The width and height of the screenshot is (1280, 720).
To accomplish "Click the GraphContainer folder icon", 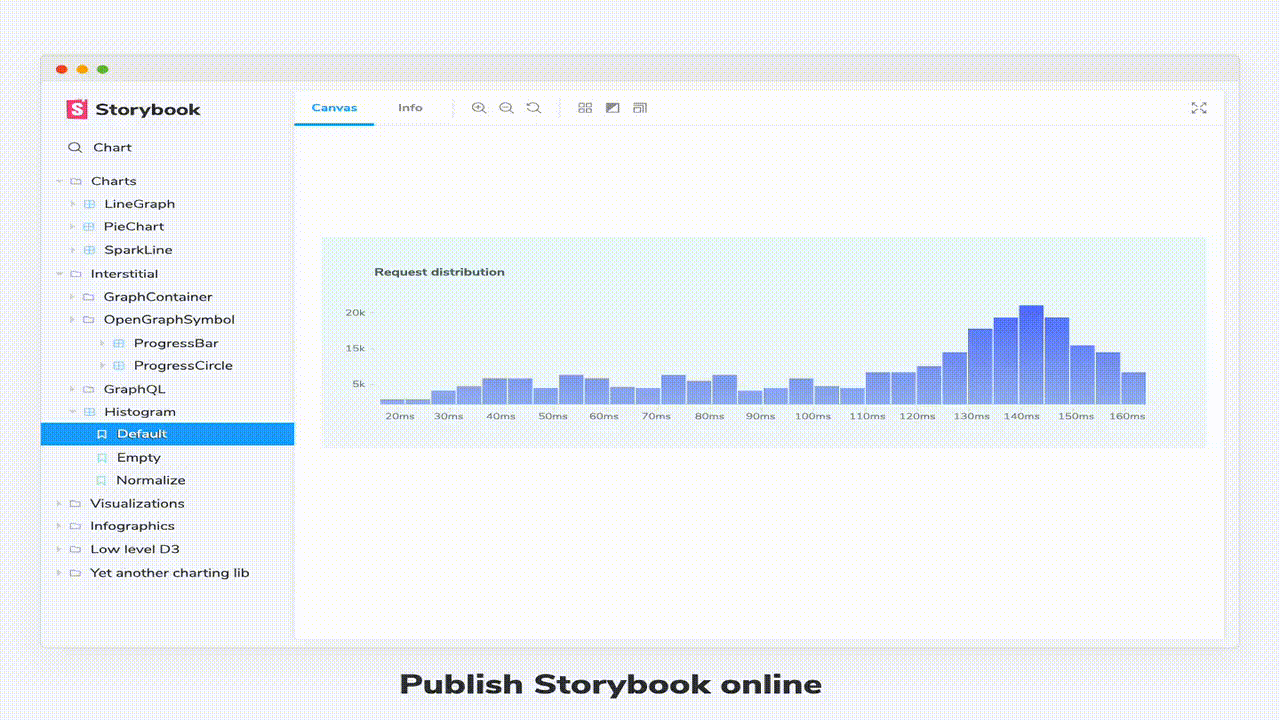I will click(x=89, y=297).
